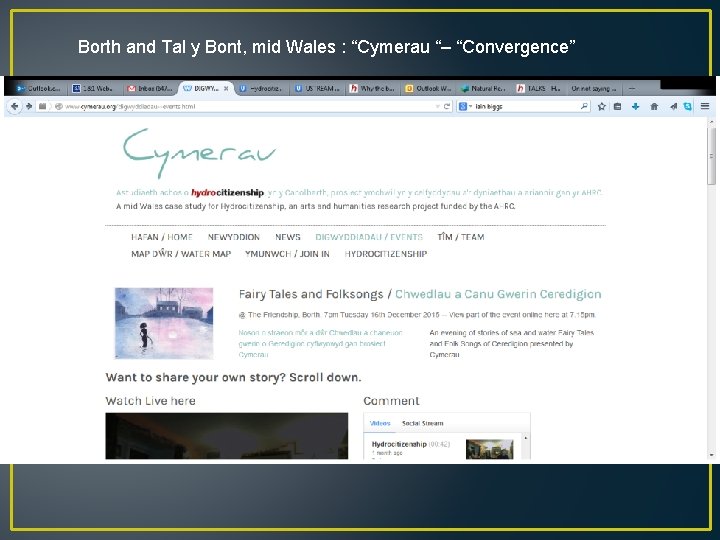
Task: Click the search magnifier icon in search box
Action: [x=584, y=106]
